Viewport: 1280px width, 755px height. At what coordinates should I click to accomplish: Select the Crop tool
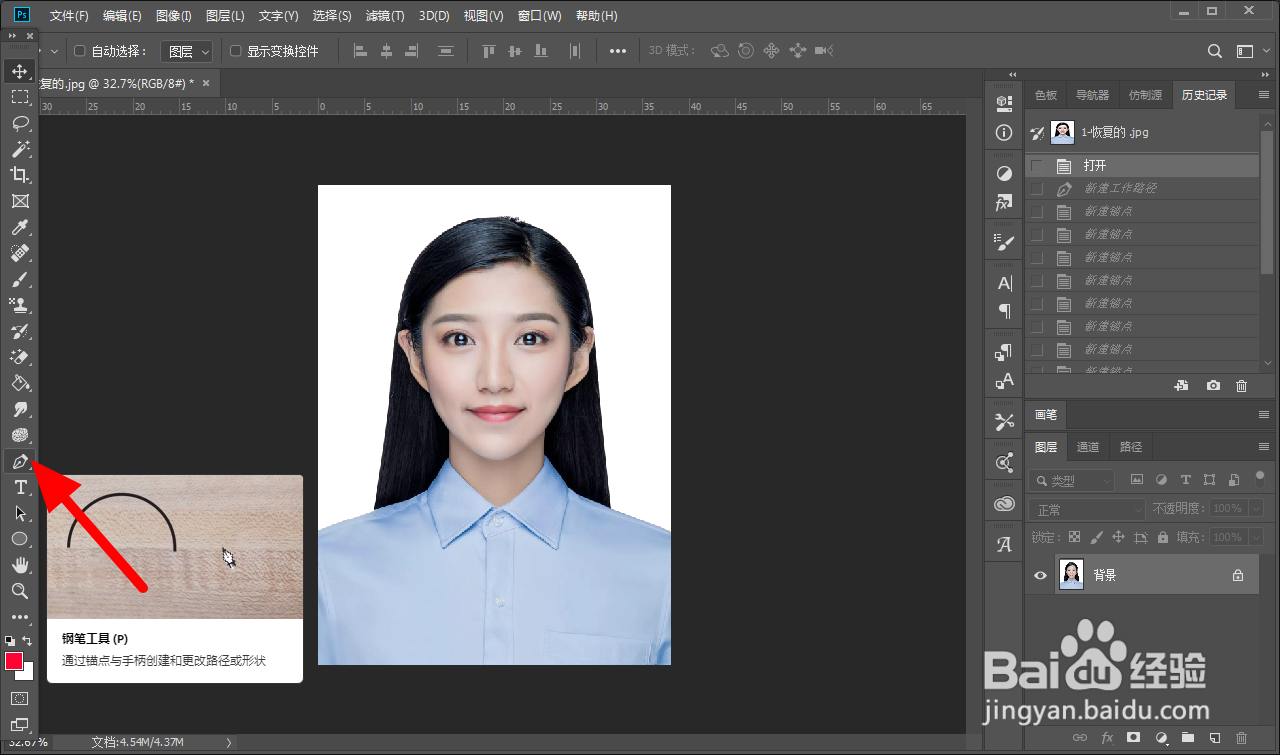coord(19,175)
